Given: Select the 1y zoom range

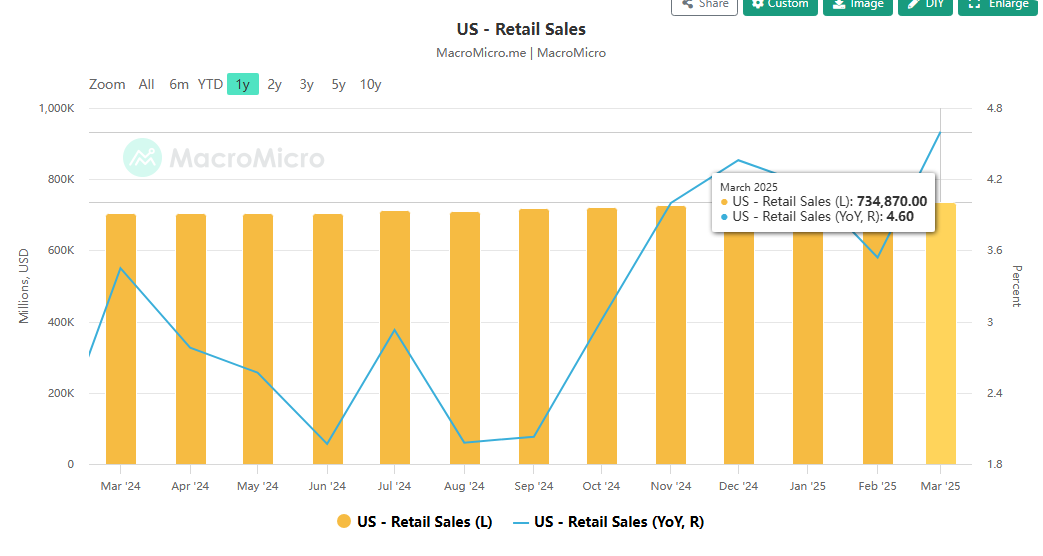Looking at the screenshot, I should (242, 84).
